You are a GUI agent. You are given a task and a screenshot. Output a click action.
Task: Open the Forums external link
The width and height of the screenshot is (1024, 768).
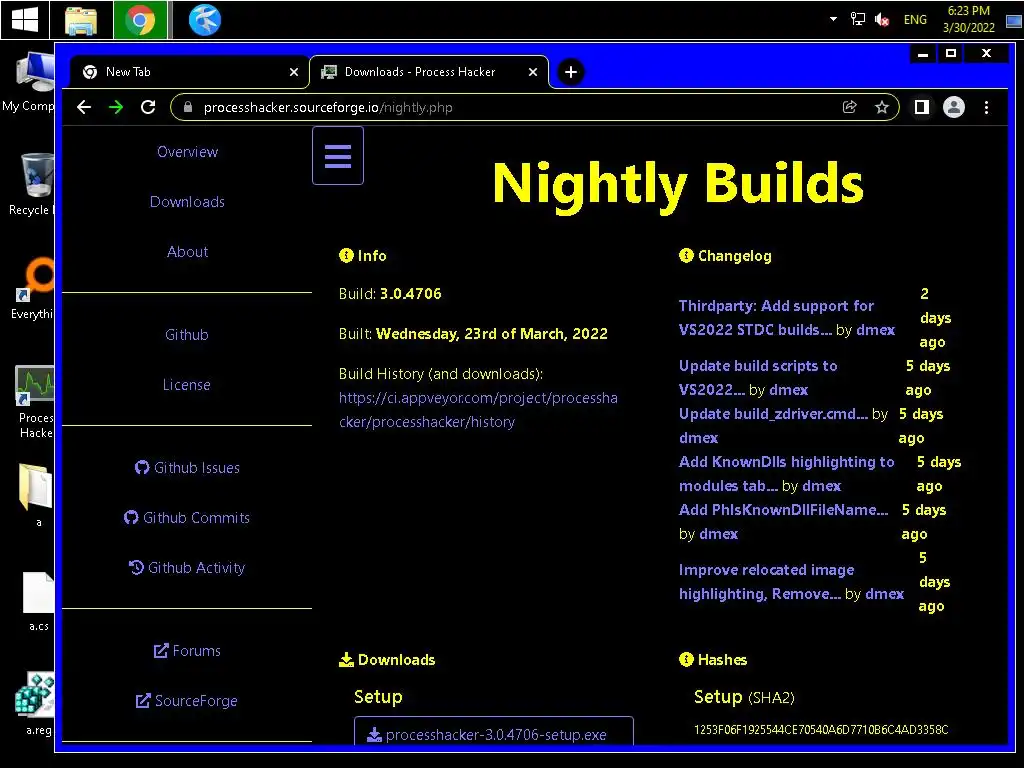[x=187, y=650]
